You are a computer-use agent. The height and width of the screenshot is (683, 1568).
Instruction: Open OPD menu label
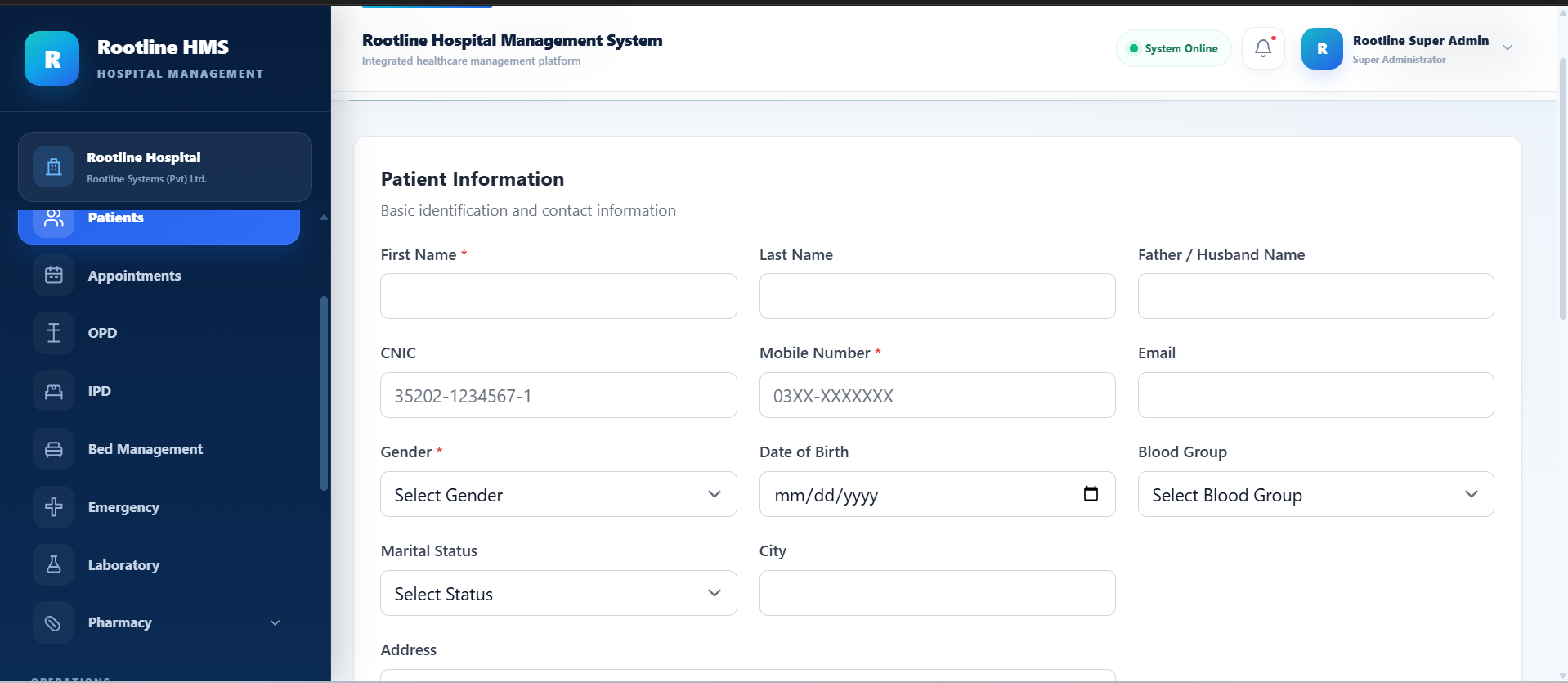pyautogui.click(x=102, y=333)
